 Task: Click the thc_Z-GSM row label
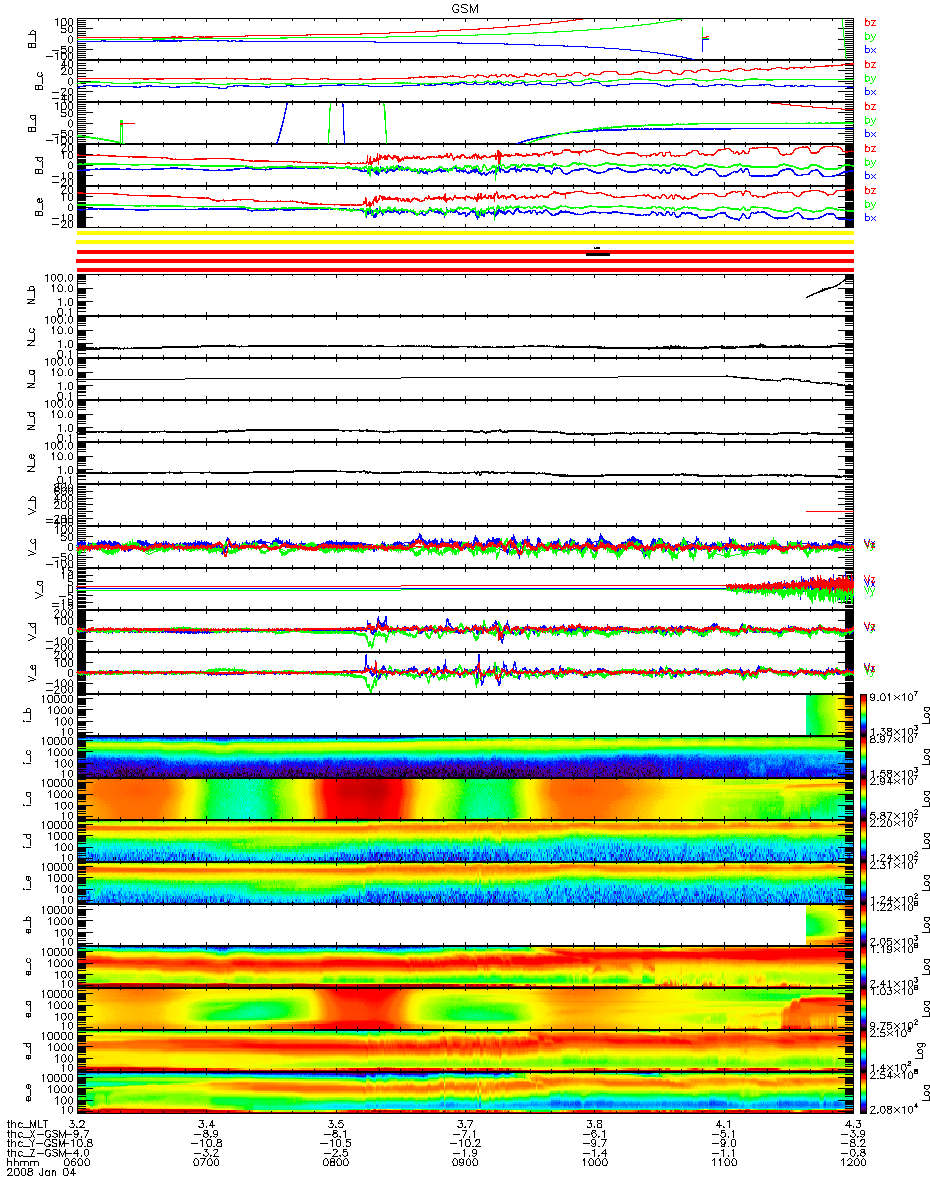[x=34, y=1153]
